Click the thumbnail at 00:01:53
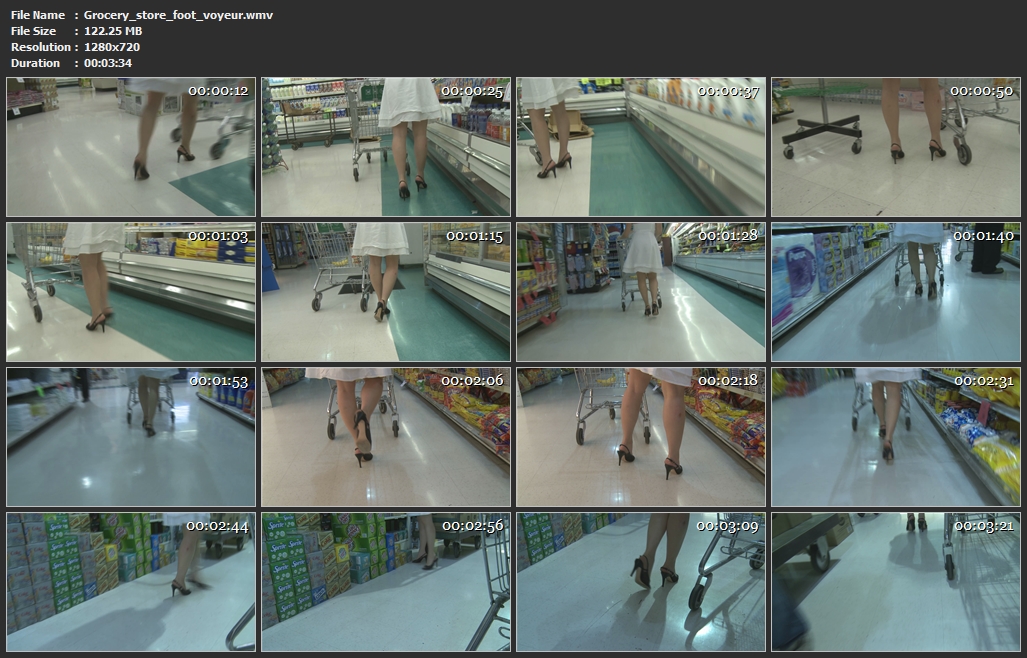Screen dimensions: 1027x658 click(131, 437)
